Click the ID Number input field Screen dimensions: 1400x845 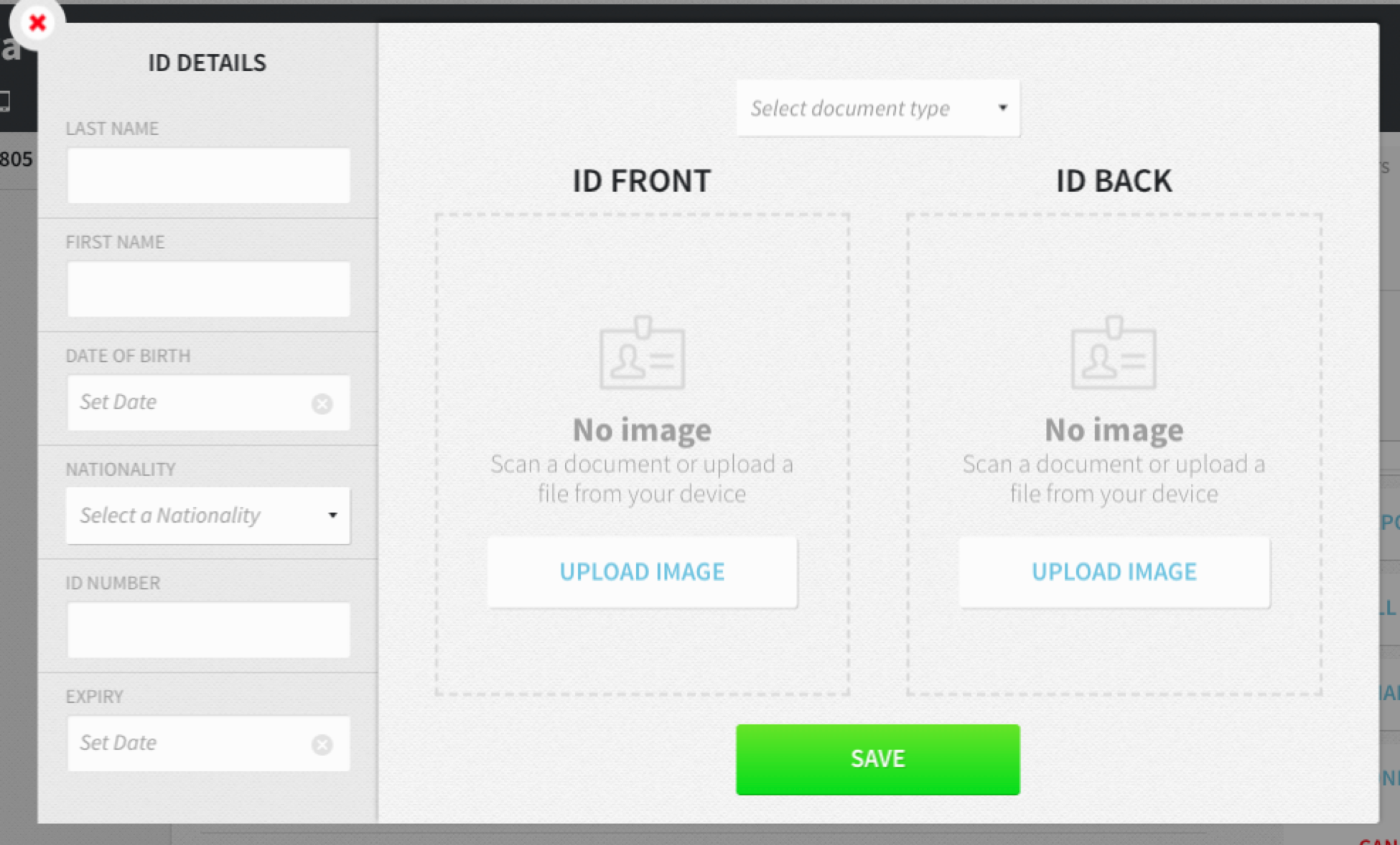[x=208, y=630]
